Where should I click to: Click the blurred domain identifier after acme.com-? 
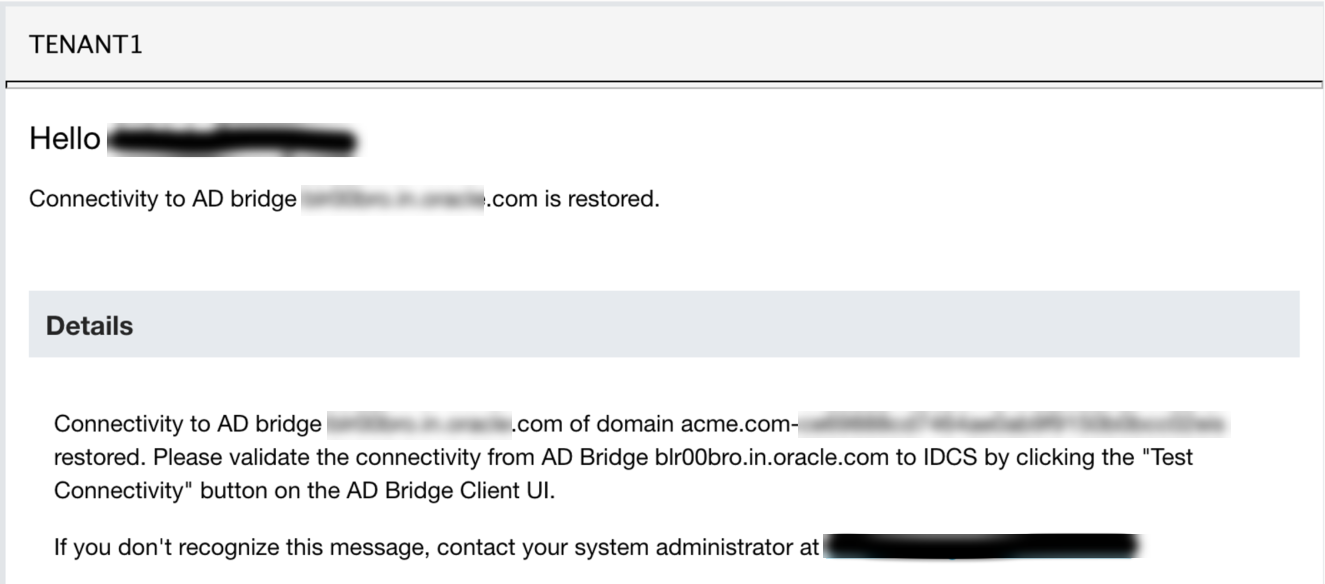click(1013, 424)
